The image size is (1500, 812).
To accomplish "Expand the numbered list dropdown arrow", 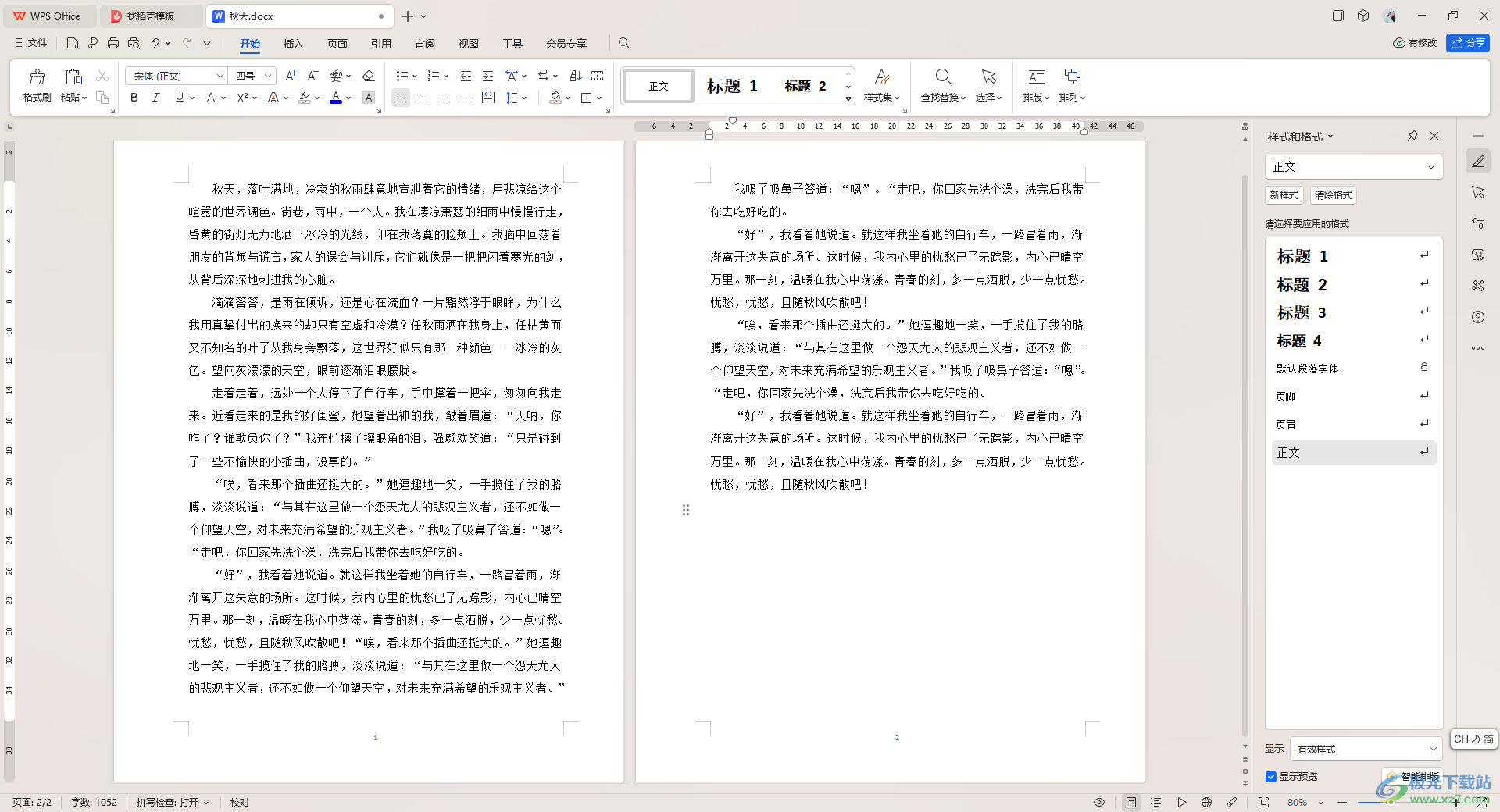I will click(446, 76).
